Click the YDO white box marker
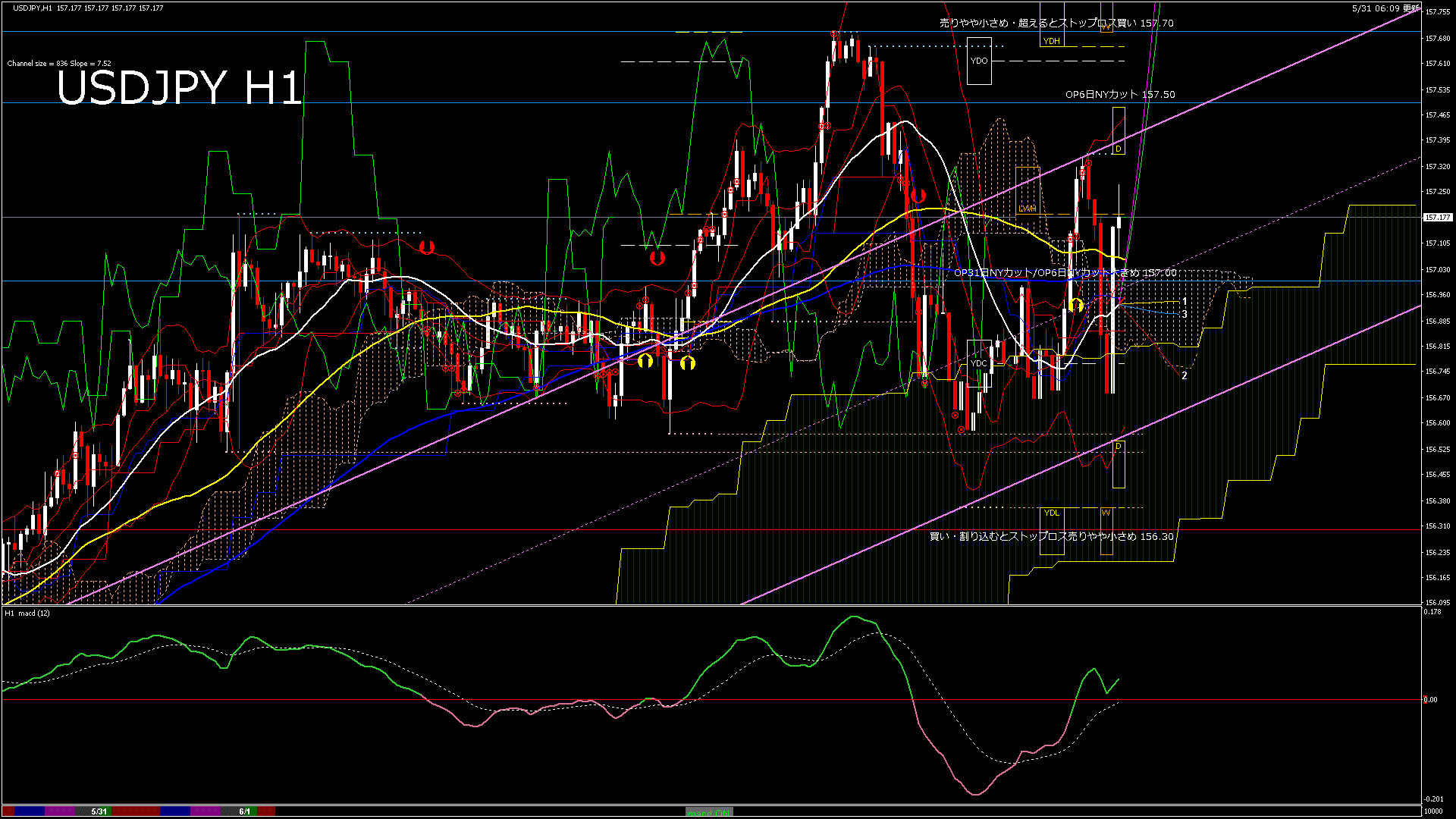Screen dimensions: 1456x819 (979, 61)
